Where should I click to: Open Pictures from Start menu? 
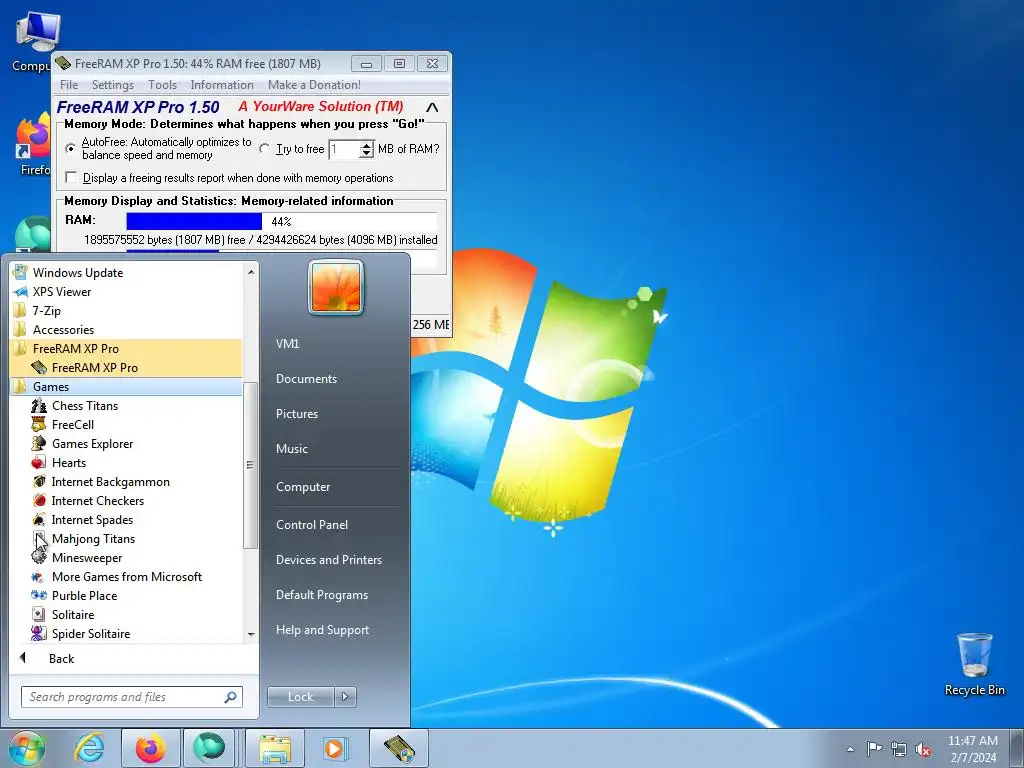[296, 414]
